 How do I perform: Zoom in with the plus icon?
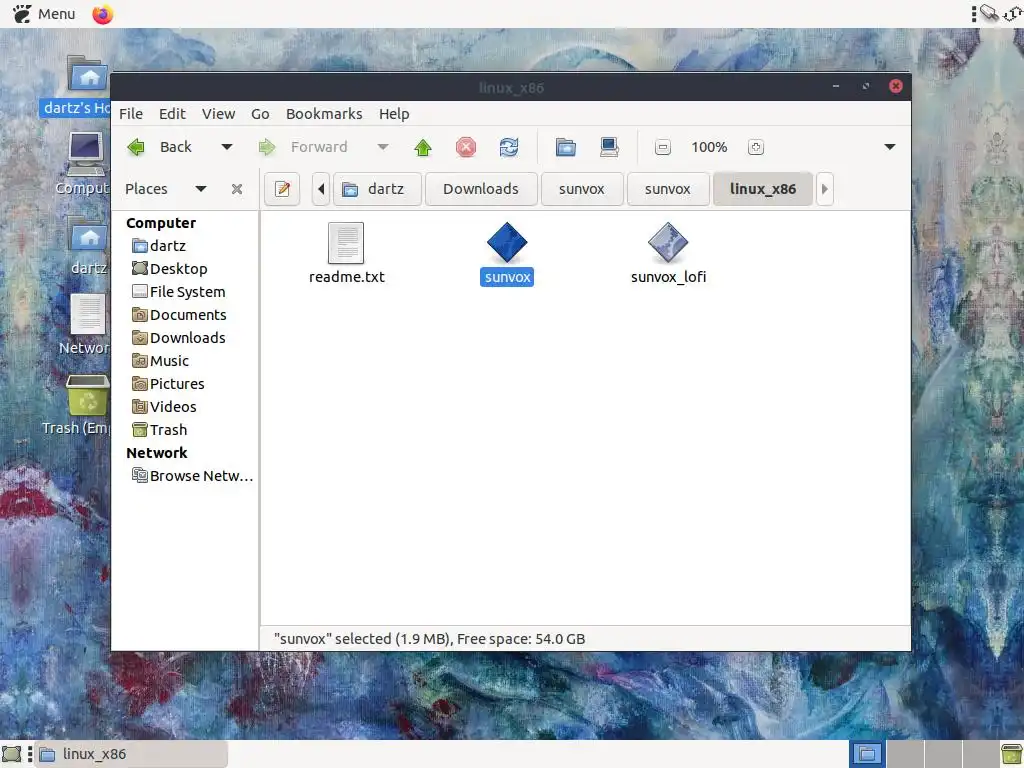click(756, 148)
